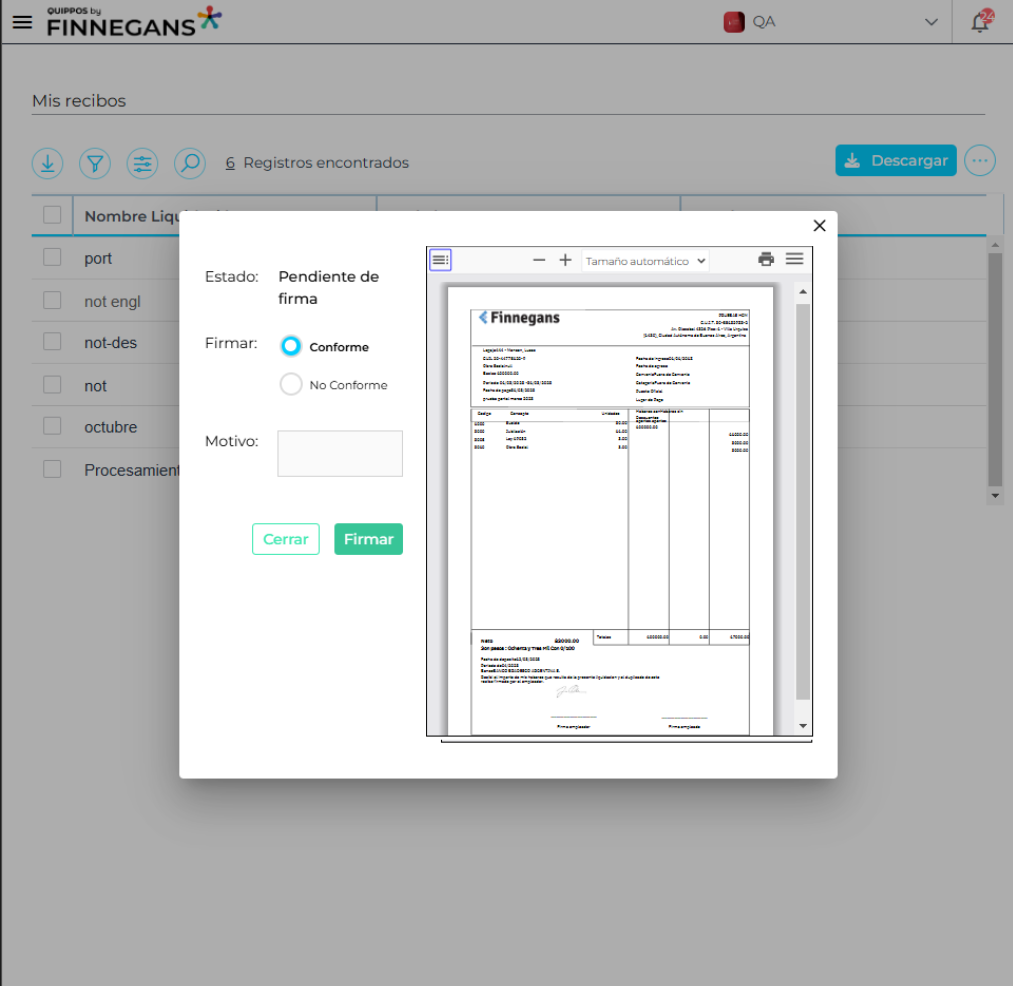Open the more options ellipsis button
The height and width of the screenshot is (986, 1013).
[x=979, y=160]
